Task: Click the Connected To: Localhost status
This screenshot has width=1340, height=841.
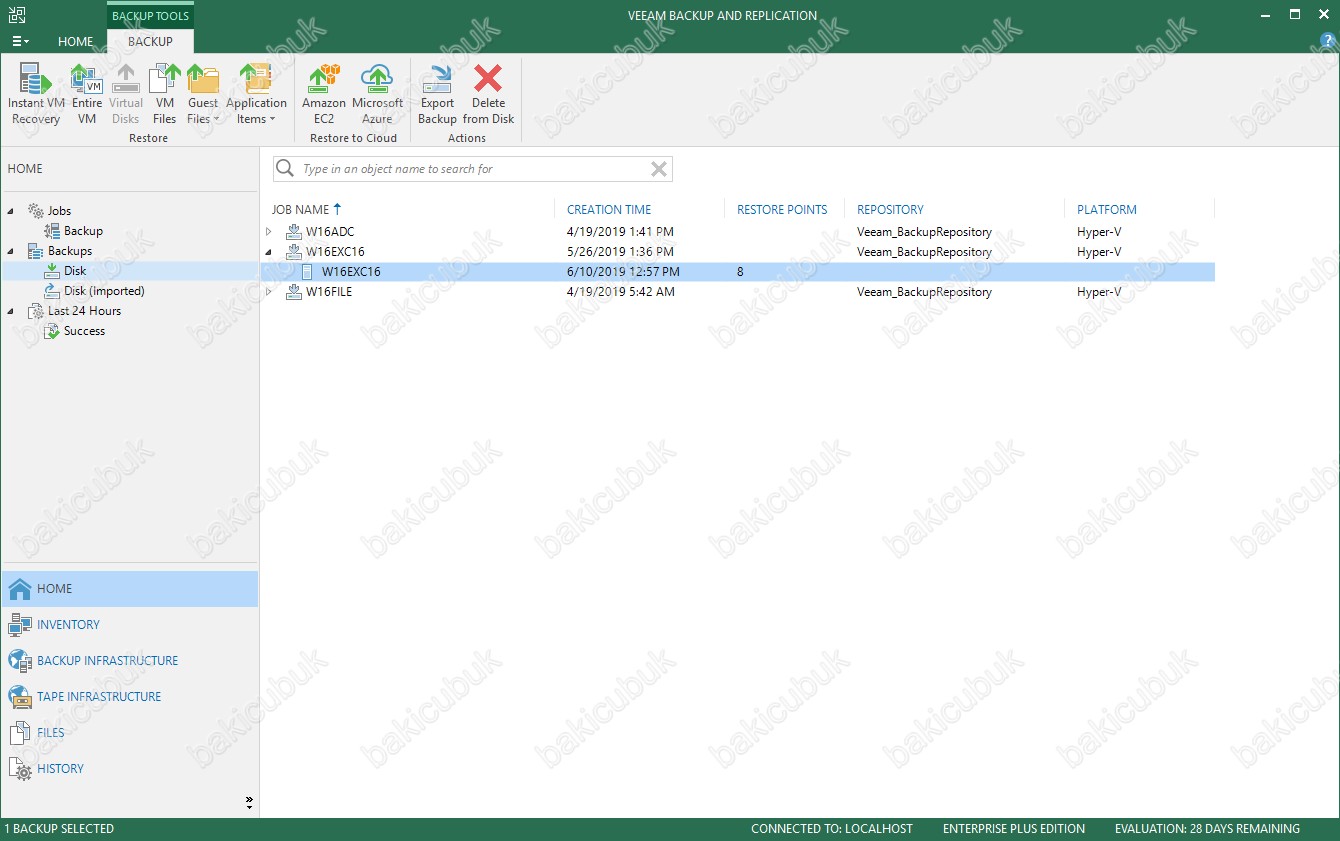Action: pos(832,829)
